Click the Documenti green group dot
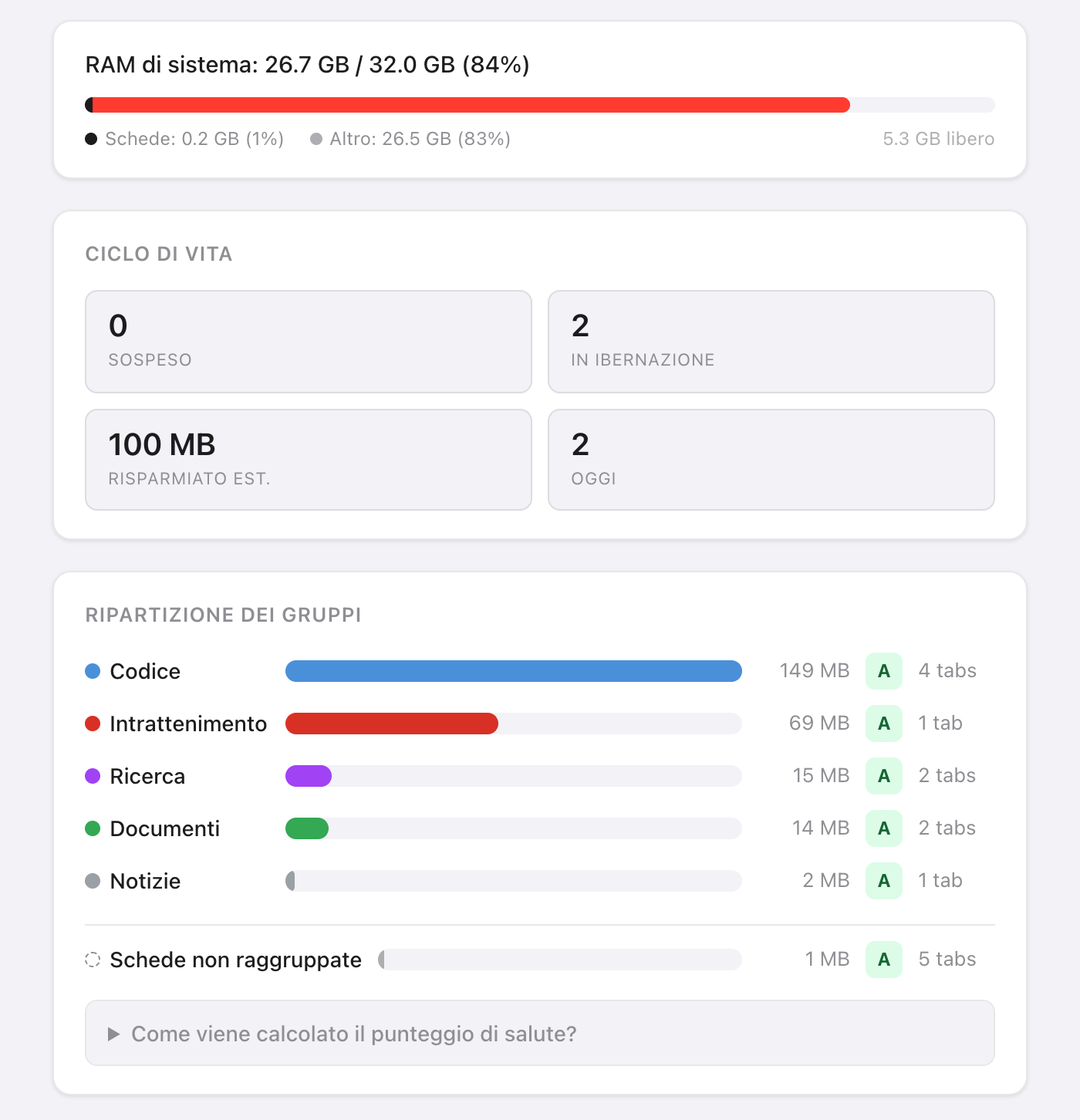The height and width of the screenshot is (1120, 1080). pos(93,828)
